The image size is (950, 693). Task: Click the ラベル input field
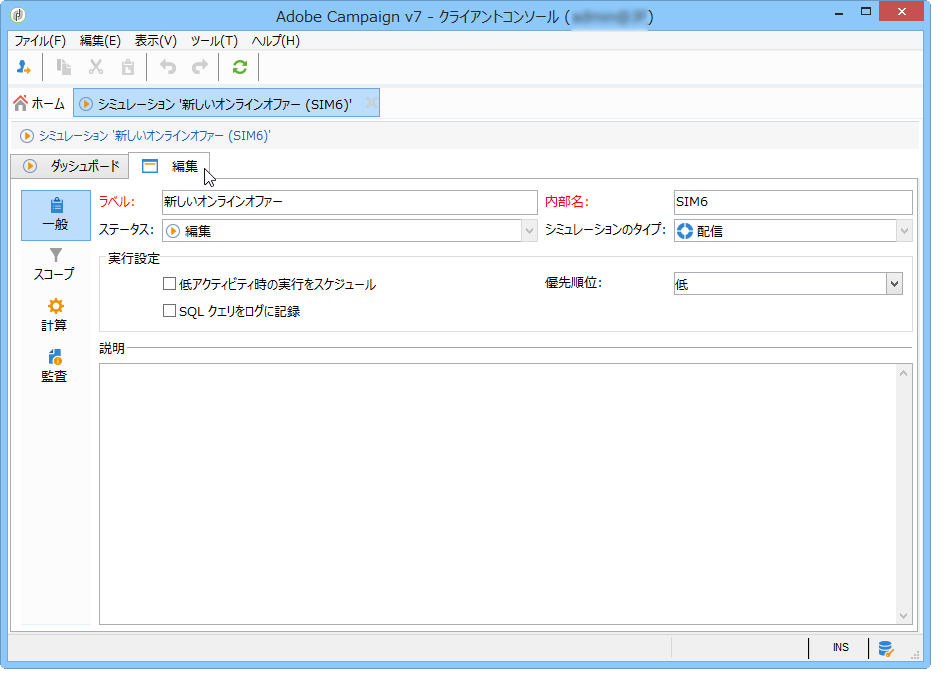350,202
